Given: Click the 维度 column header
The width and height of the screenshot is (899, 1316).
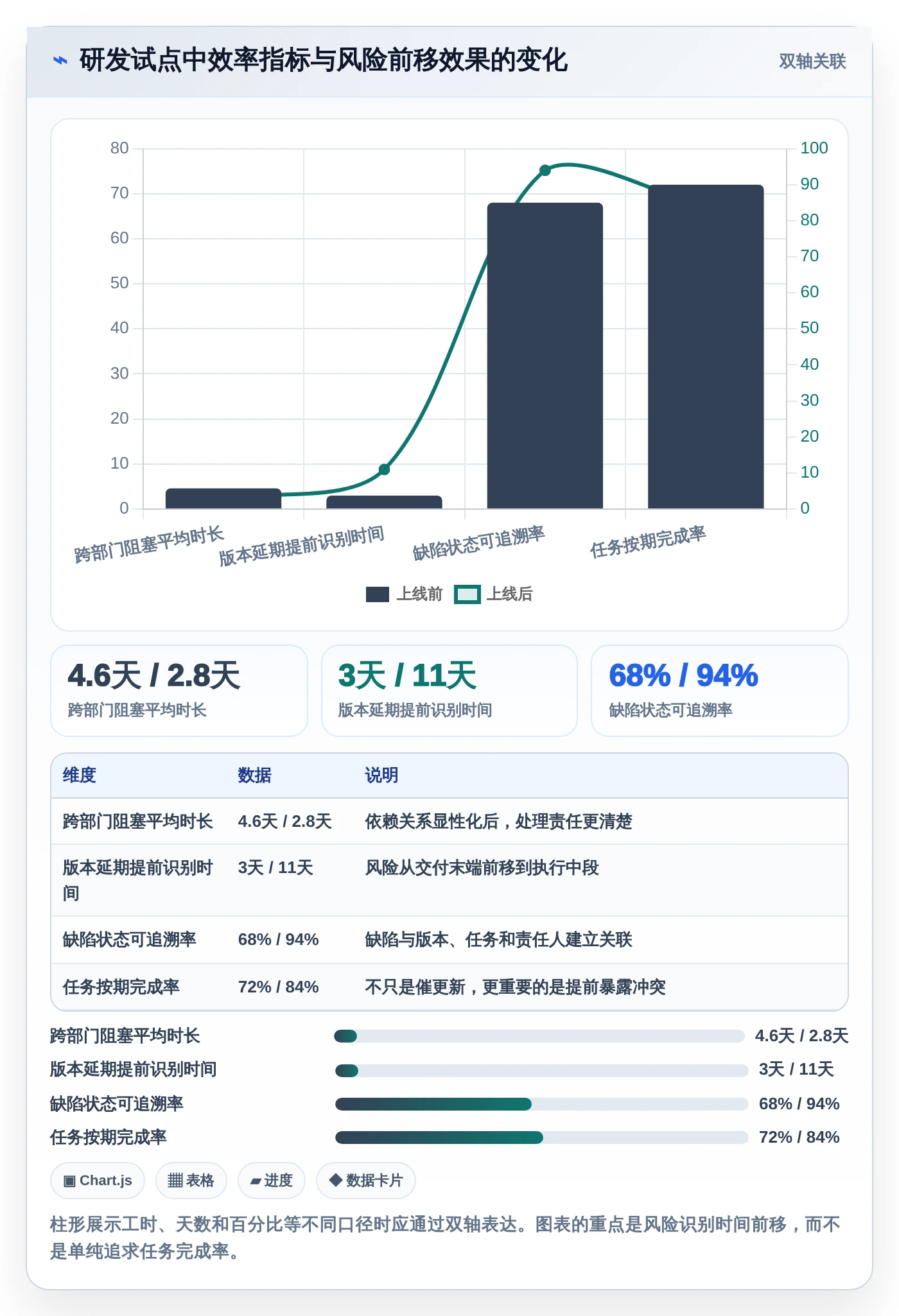Looking at the screenshot, I should coord(80,775).
